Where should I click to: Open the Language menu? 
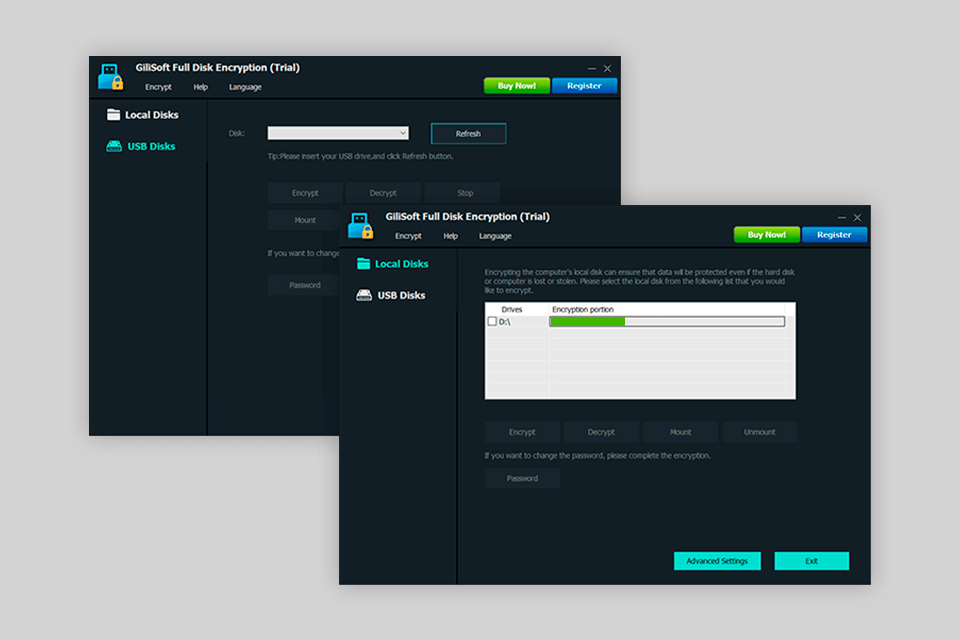(495, 236)
